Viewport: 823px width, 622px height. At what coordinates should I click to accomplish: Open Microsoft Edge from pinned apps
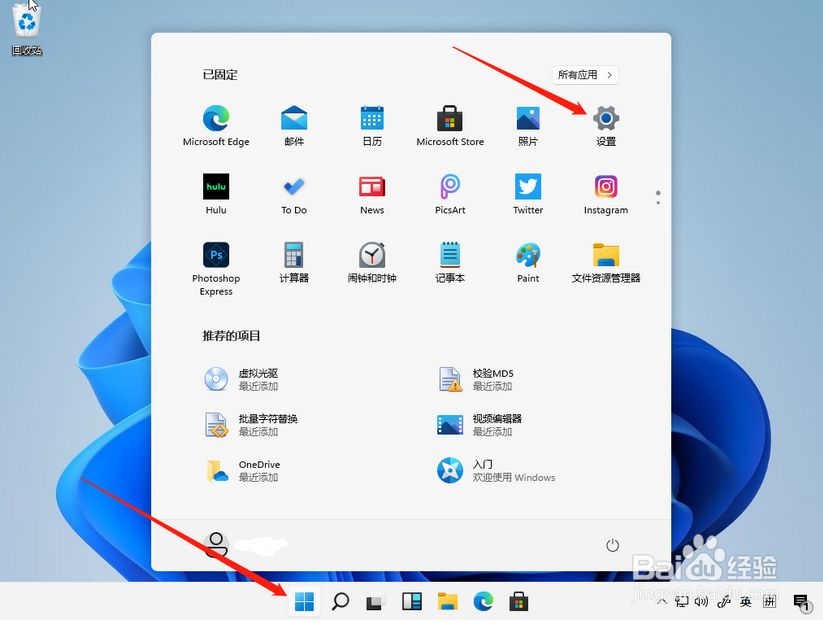coord(216,126)
